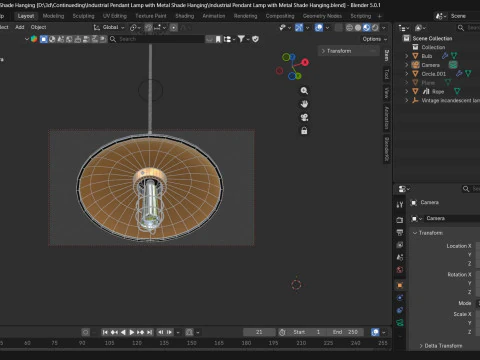480x360 pixels.
Task: Click the viewport header Search field
Action: tap(156, 39)
